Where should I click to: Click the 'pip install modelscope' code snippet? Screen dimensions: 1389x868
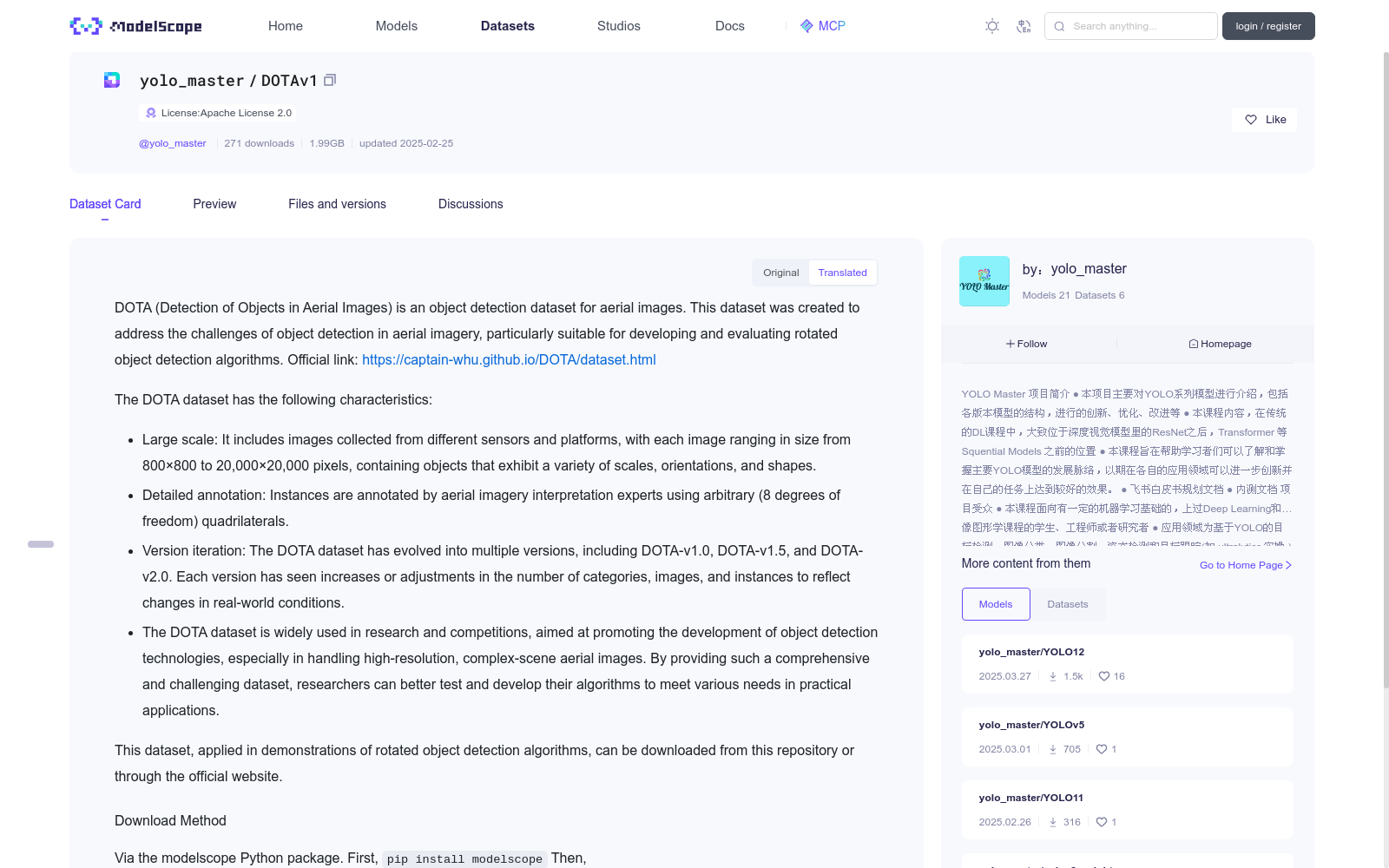464,859
